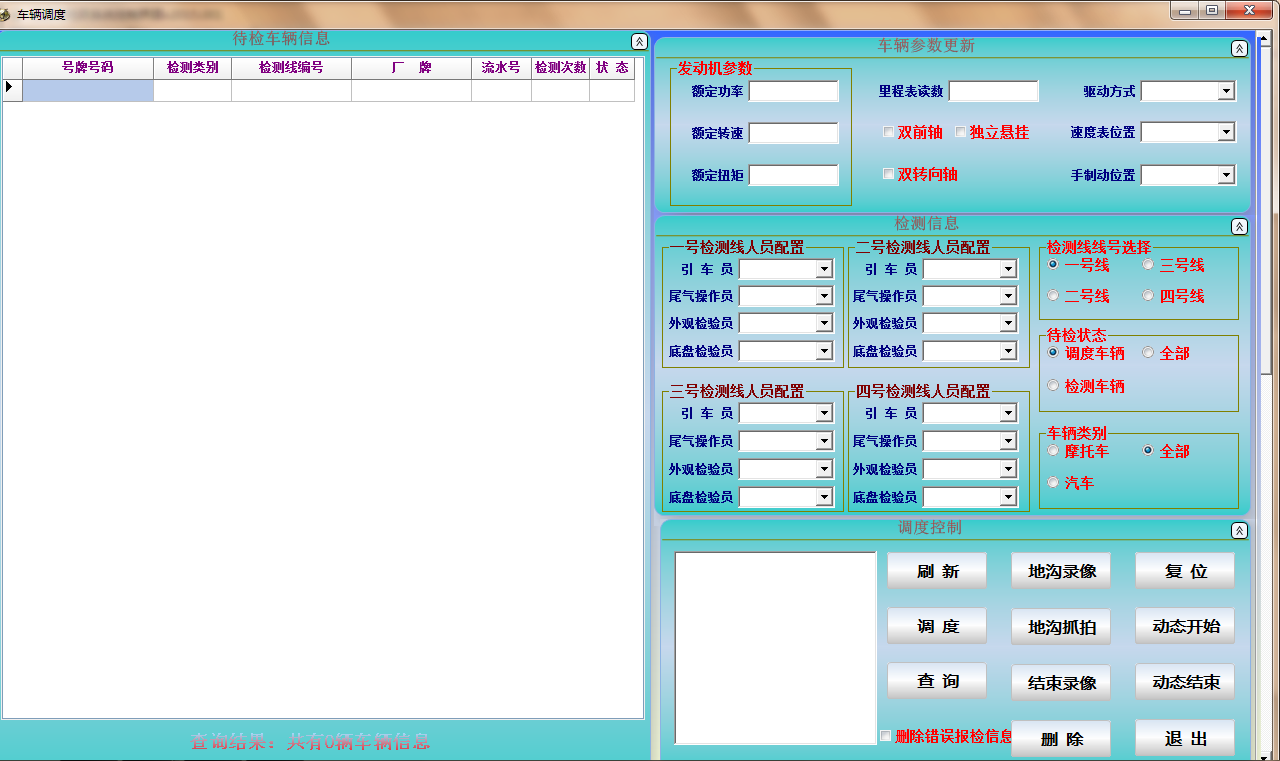
Task: Enable the 双前轴 checkbox
Action: tap(888, 132)
